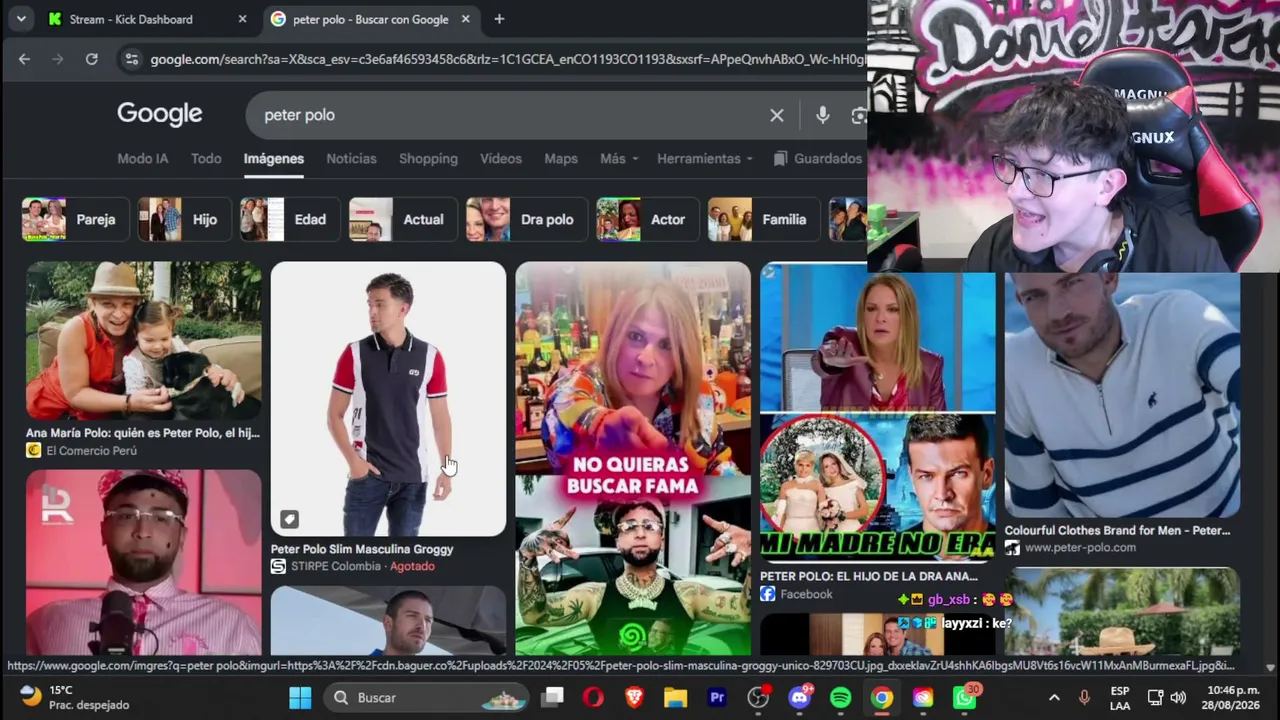Start voice search with the microphone icon

pyautogui.click(x=822, y=115)
